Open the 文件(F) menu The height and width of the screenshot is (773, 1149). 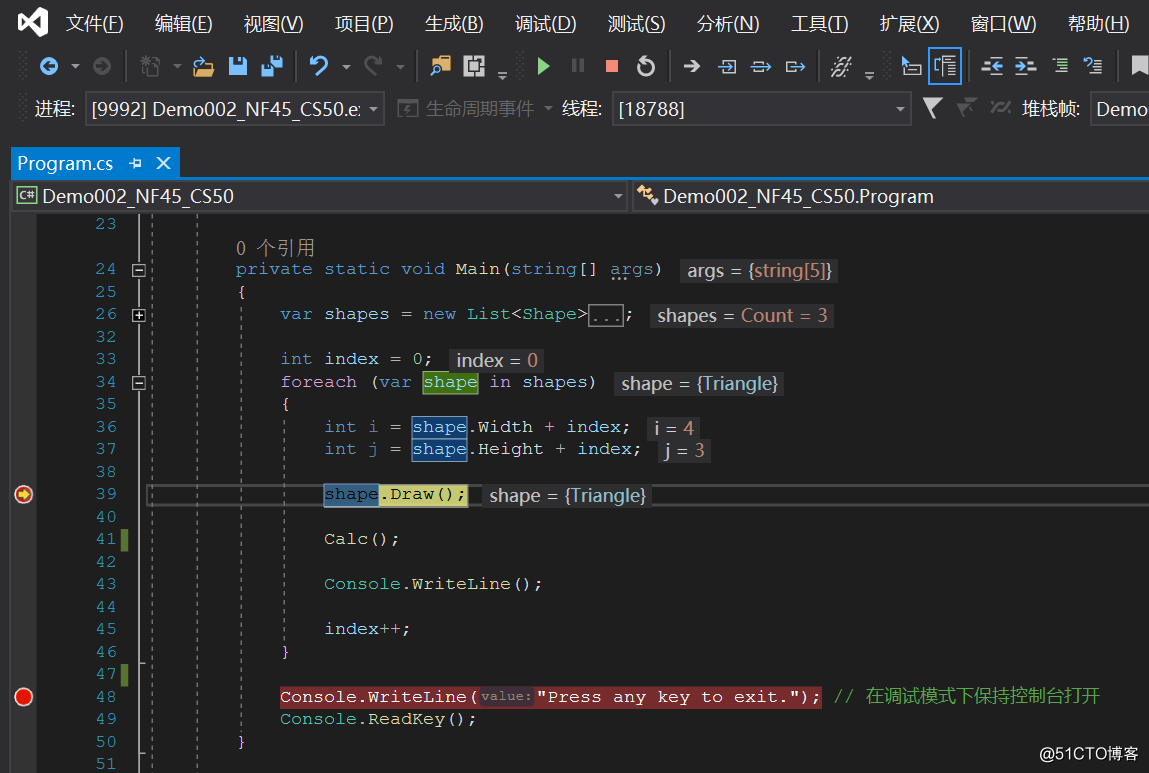click(94, 24)
